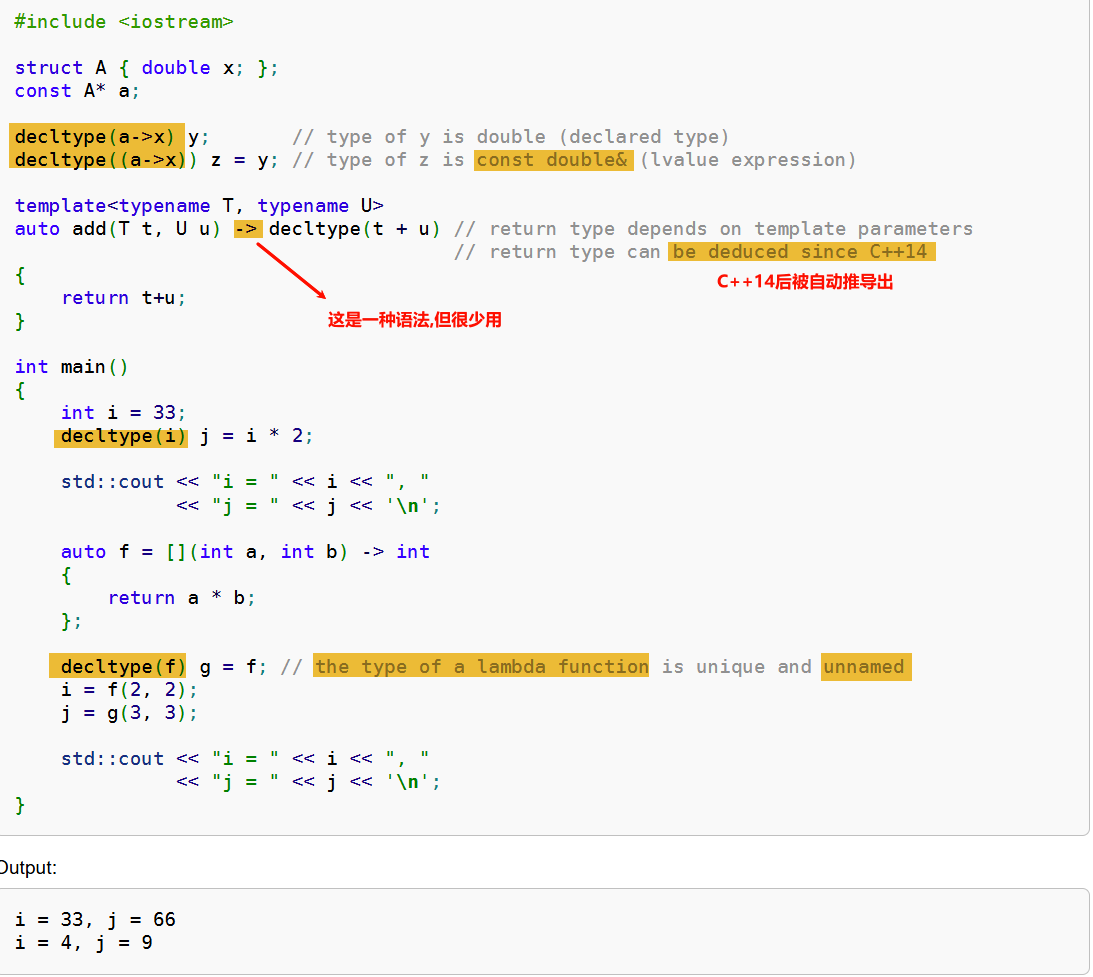Click output line 'i = 33, j = 66'
The width and height of the screenshot is (1093, 977).
95,919
